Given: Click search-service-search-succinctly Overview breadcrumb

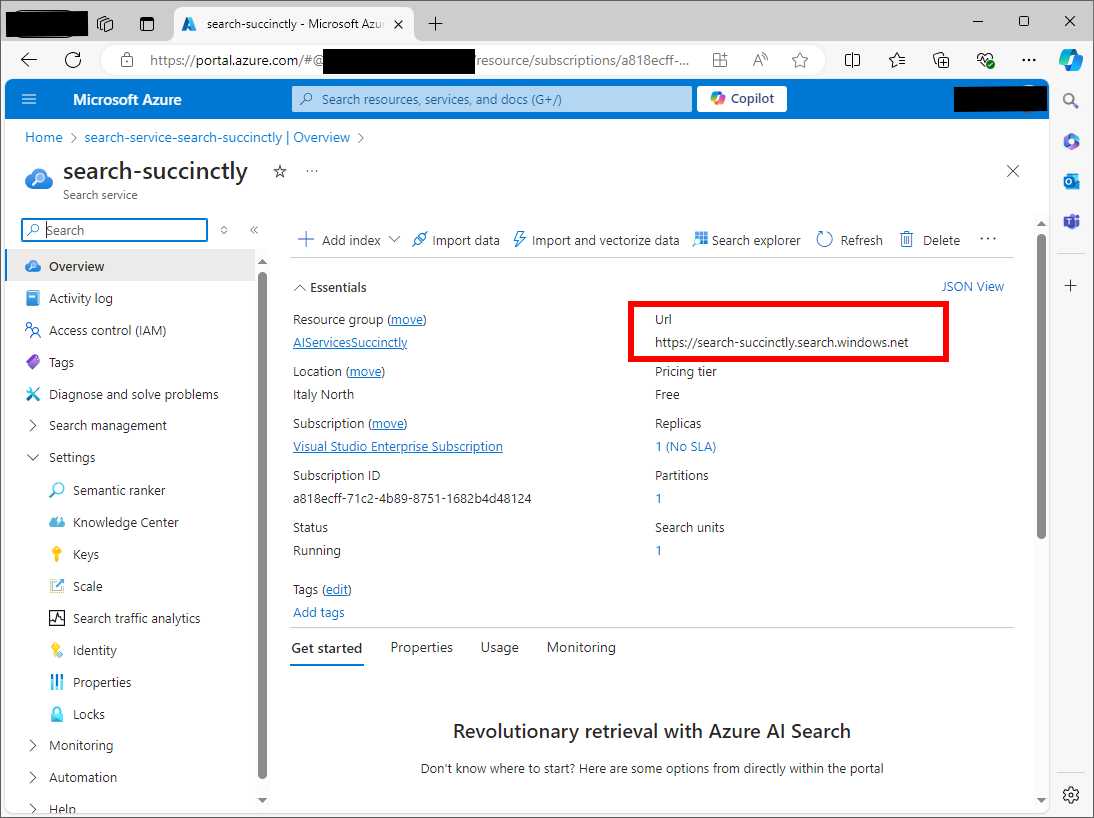Looking at the screenshot, I should pyautogui.click(x=217, y=137).
